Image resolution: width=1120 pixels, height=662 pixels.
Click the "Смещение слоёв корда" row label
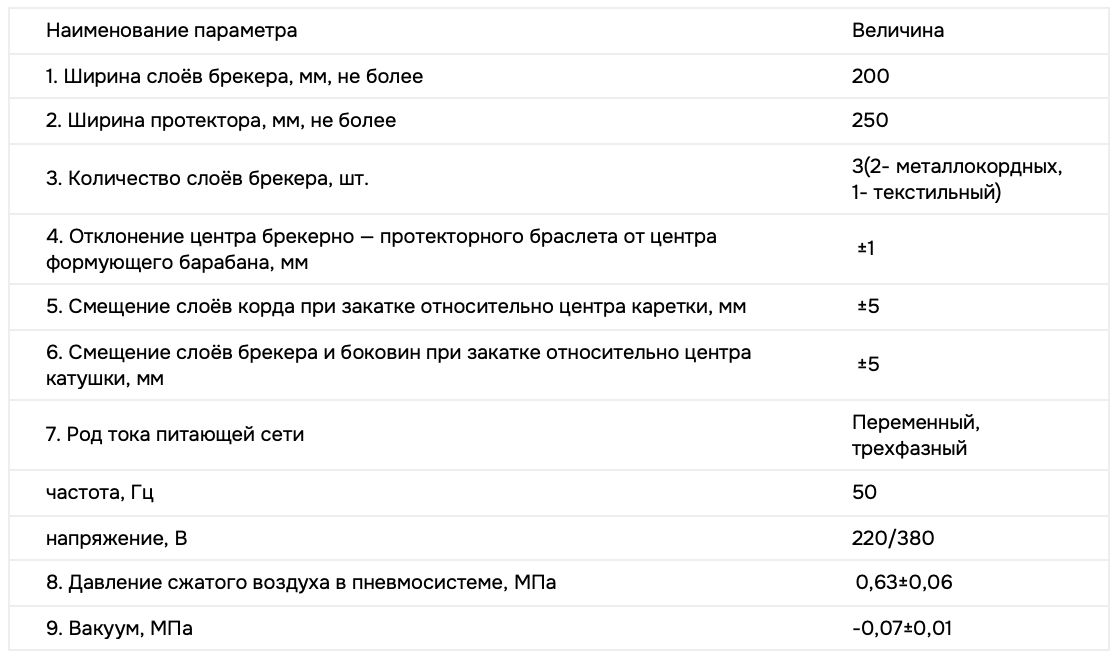click(396, 306)
